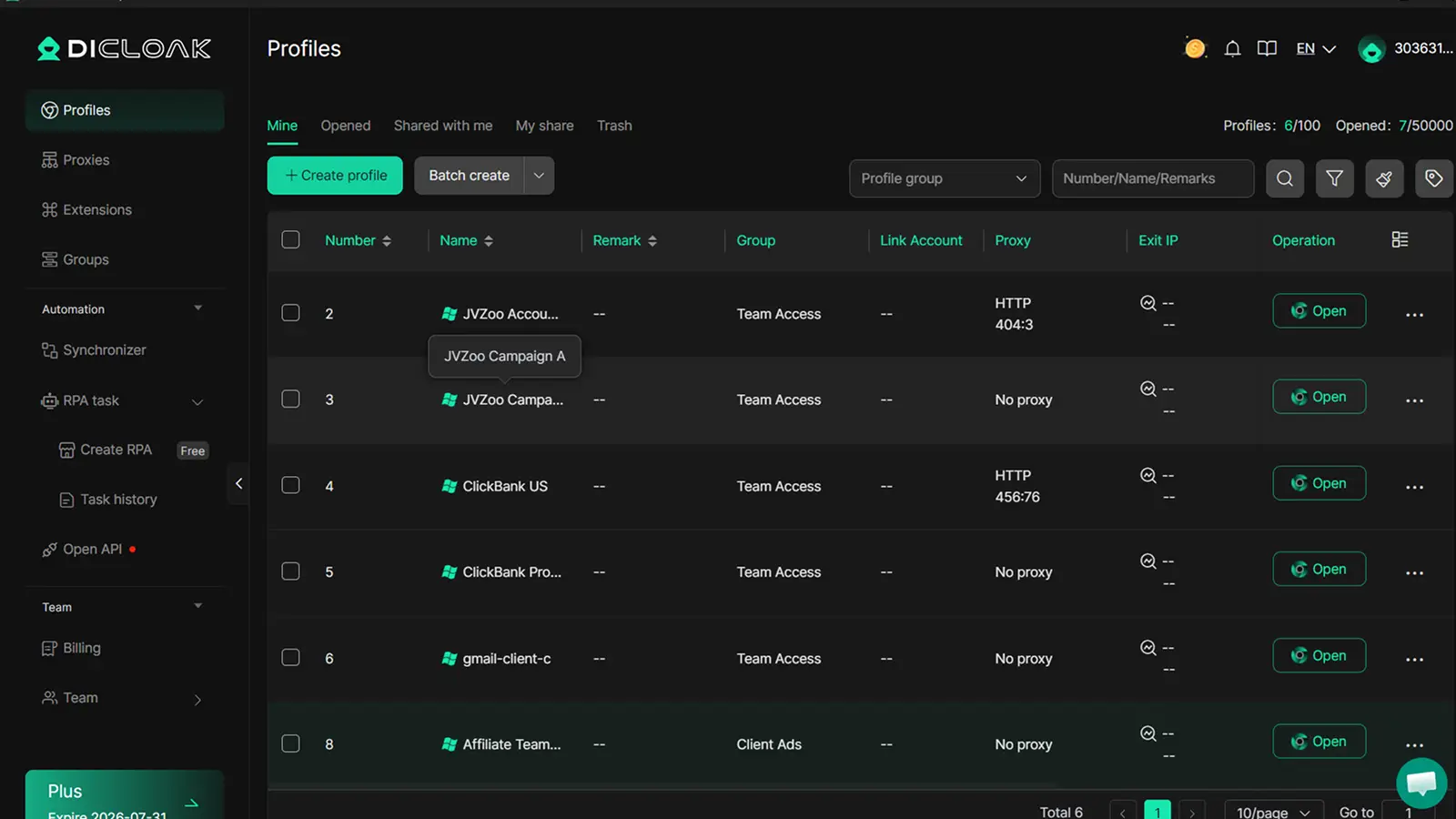This screenshot has width=1456, height=819.
Task: Switch to the Opened tab
Action: click(346, 126)
